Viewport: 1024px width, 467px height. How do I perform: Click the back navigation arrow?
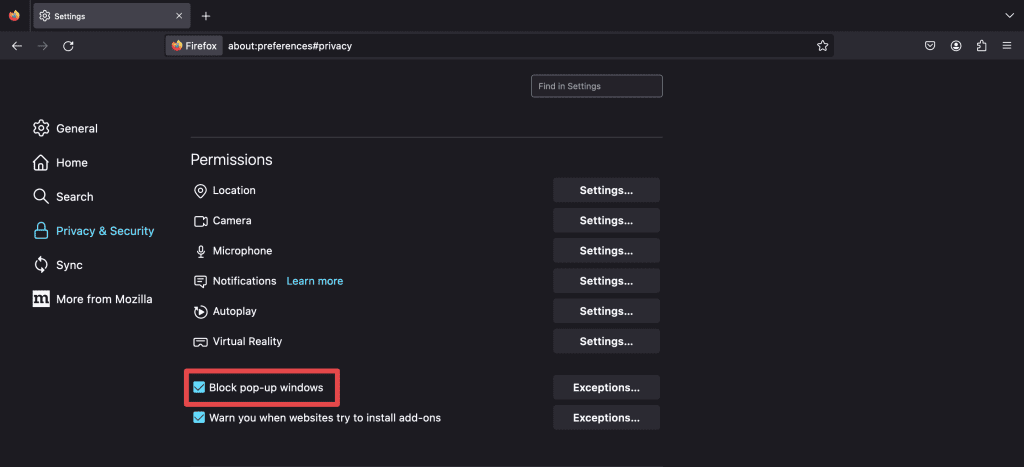17,46
